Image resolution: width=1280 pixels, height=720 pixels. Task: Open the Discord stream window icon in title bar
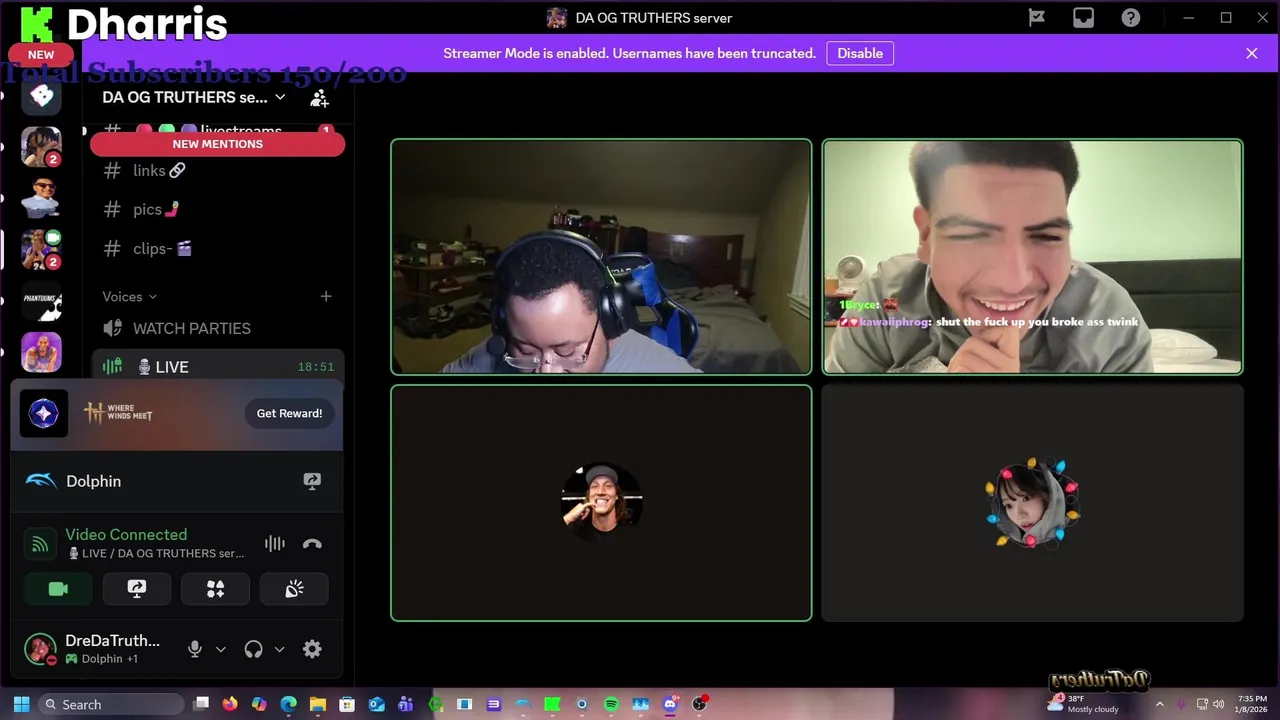1084,17
